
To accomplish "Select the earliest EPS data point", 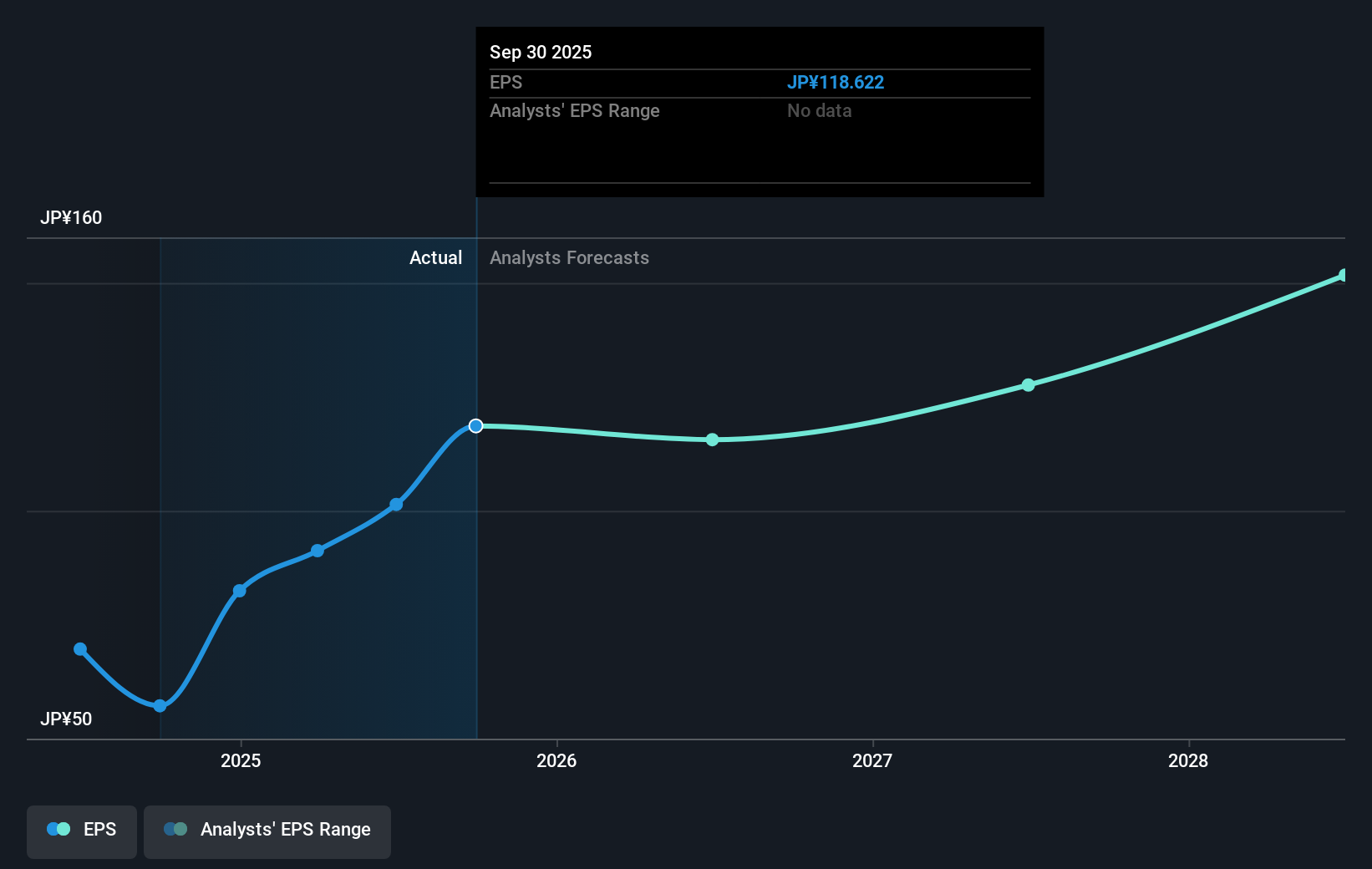I will 80,649.
